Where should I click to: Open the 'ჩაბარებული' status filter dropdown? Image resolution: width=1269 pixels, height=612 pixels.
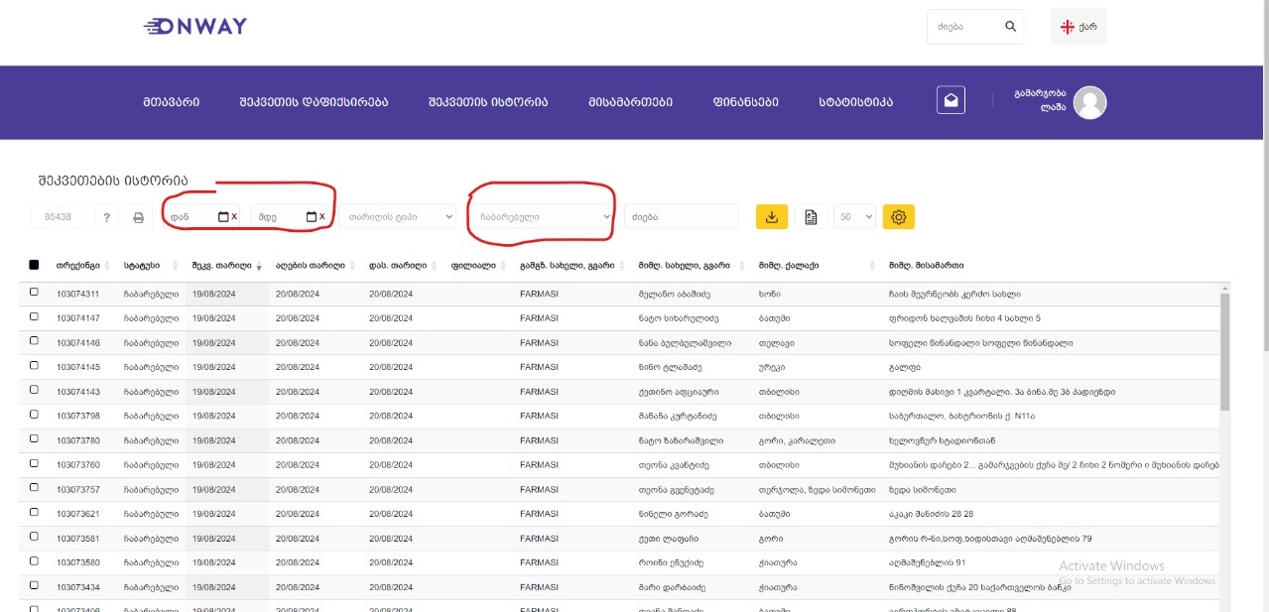click(543, 217)
